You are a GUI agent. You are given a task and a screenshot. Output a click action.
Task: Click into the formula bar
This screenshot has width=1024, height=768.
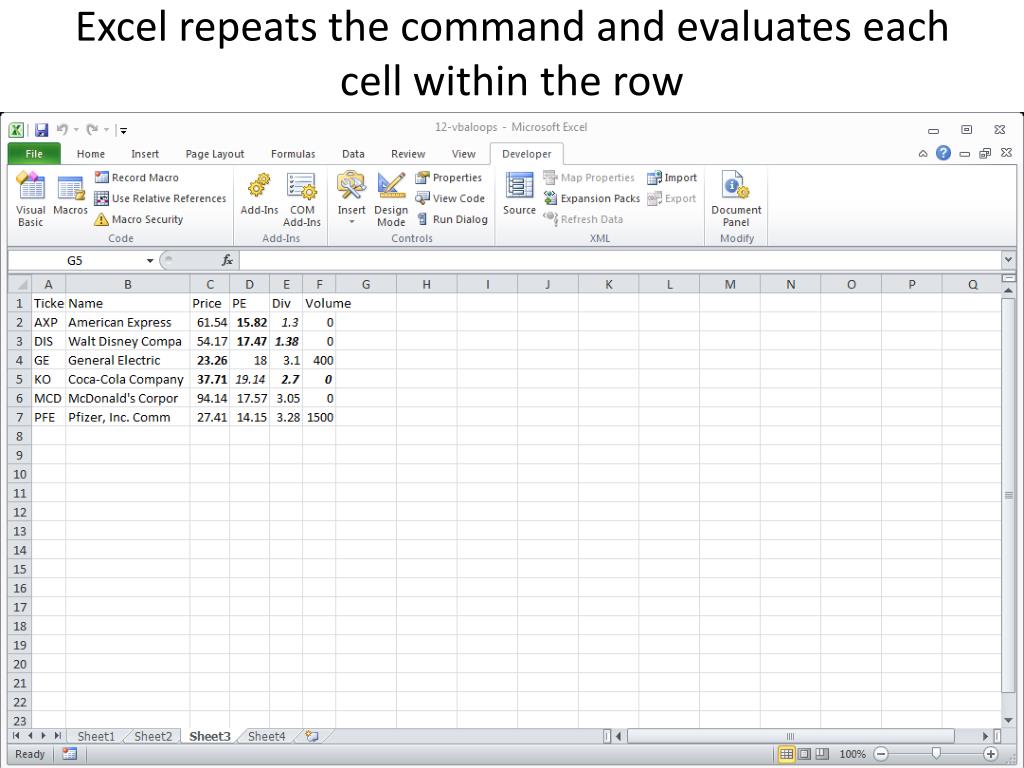619,261
